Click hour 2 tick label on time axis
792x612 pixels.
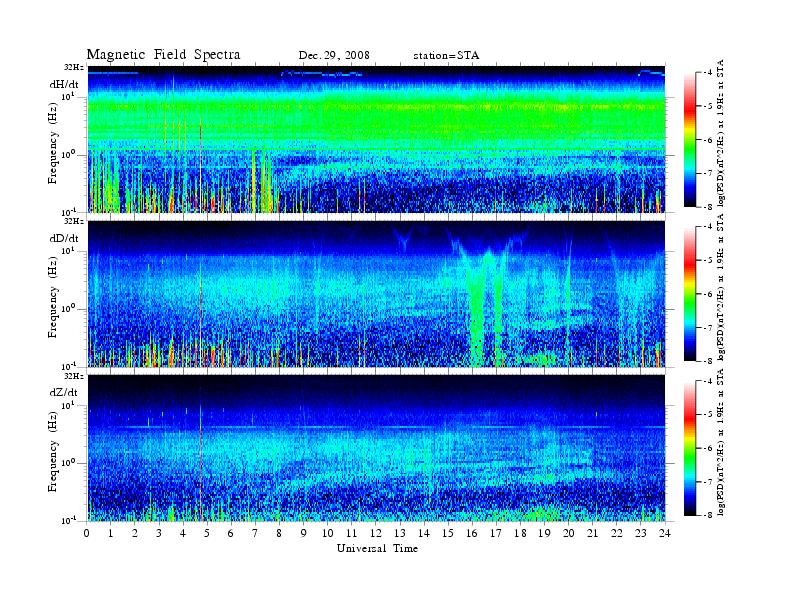point(135,534)
